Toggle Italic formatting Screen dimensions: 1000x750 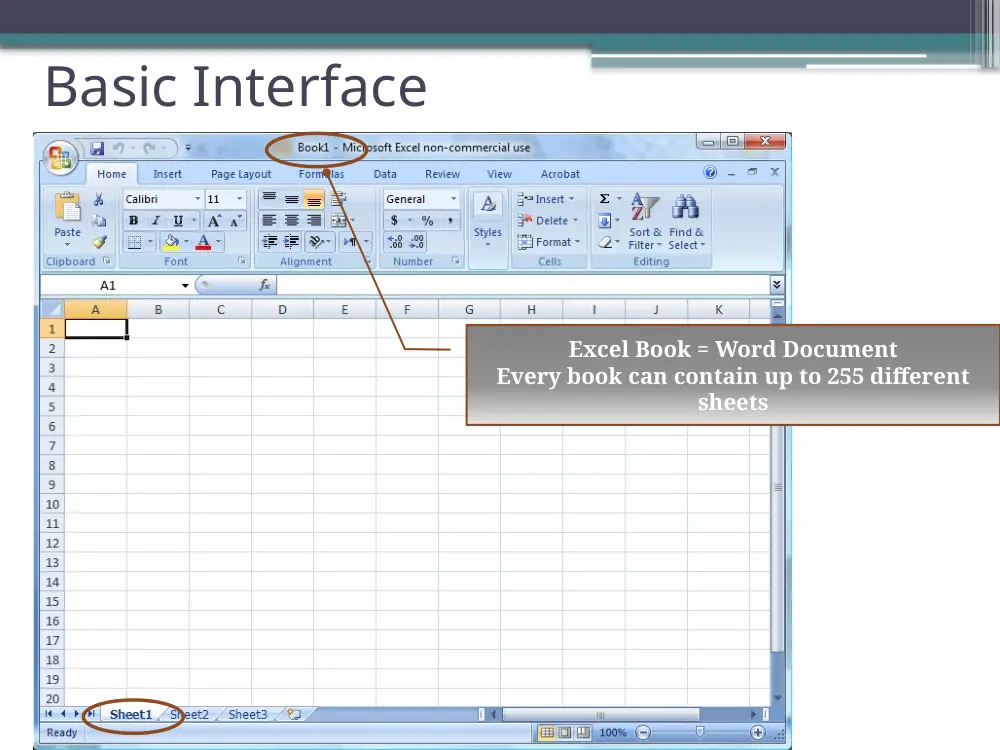[156, 221]
